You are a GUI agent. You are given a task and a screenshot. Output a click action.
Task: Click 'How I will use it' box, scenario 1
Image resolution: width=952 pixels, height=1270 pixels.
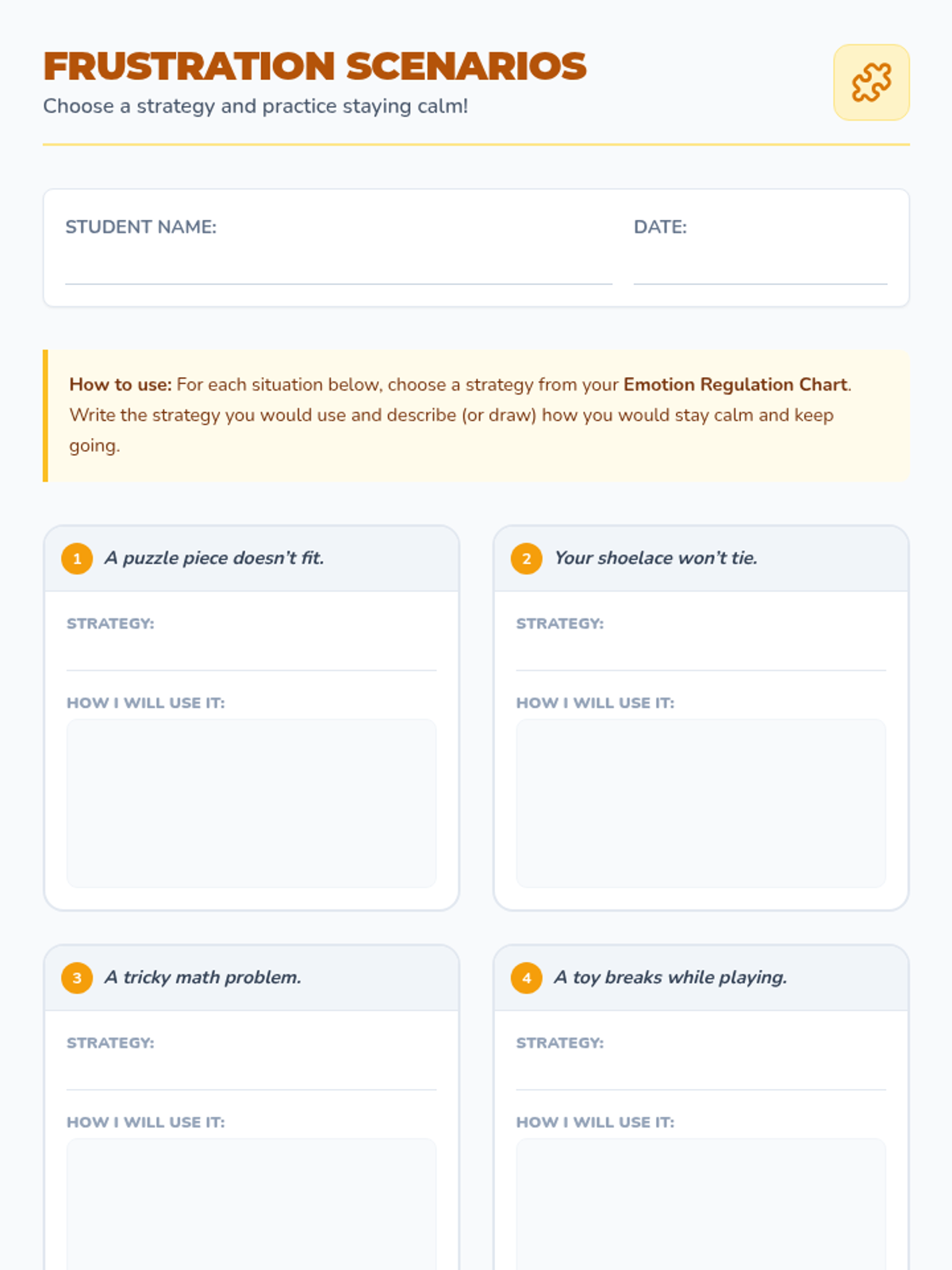pos(251,803)
